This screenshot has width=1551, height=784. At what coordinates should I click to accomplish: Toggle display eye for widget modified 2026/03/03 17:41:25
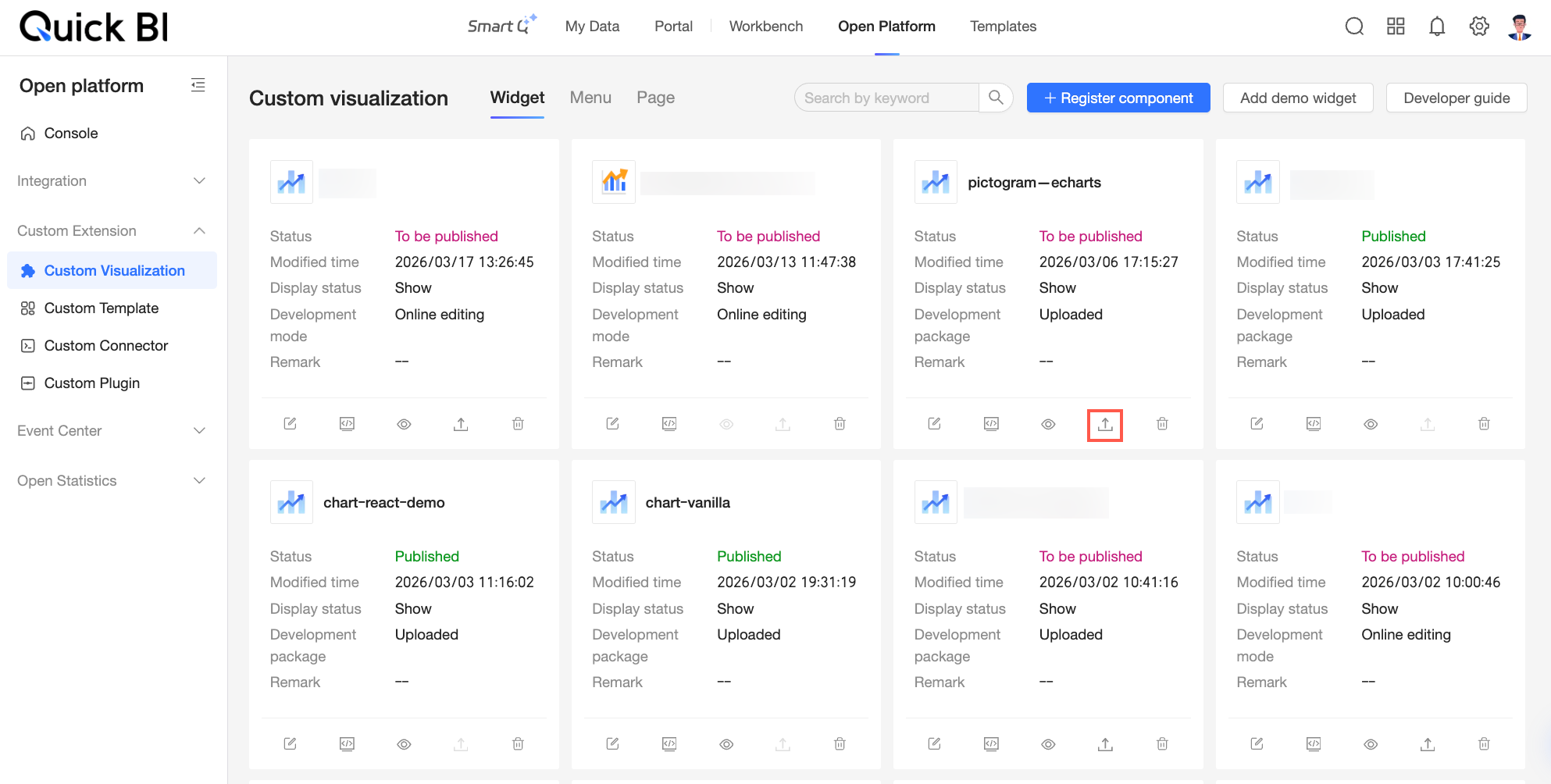click(x=1371, y=424)
